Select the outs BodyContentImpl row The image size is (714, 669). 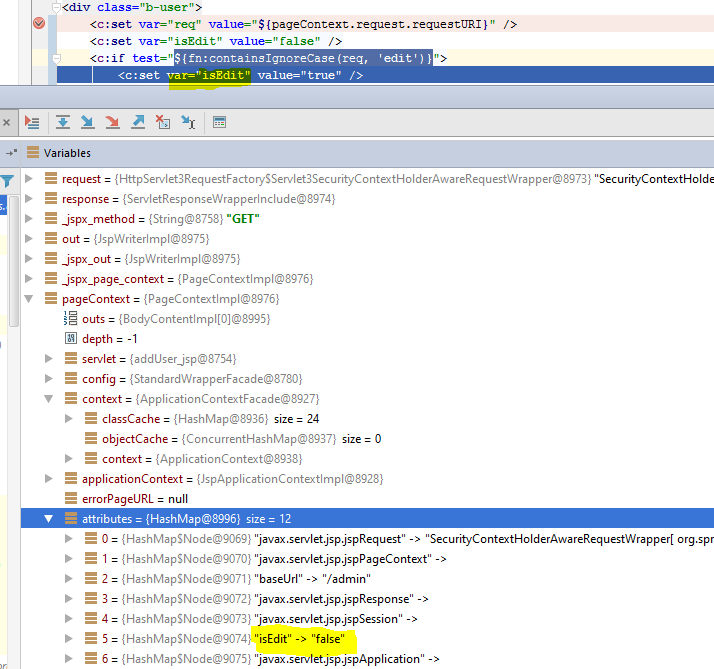367,319
